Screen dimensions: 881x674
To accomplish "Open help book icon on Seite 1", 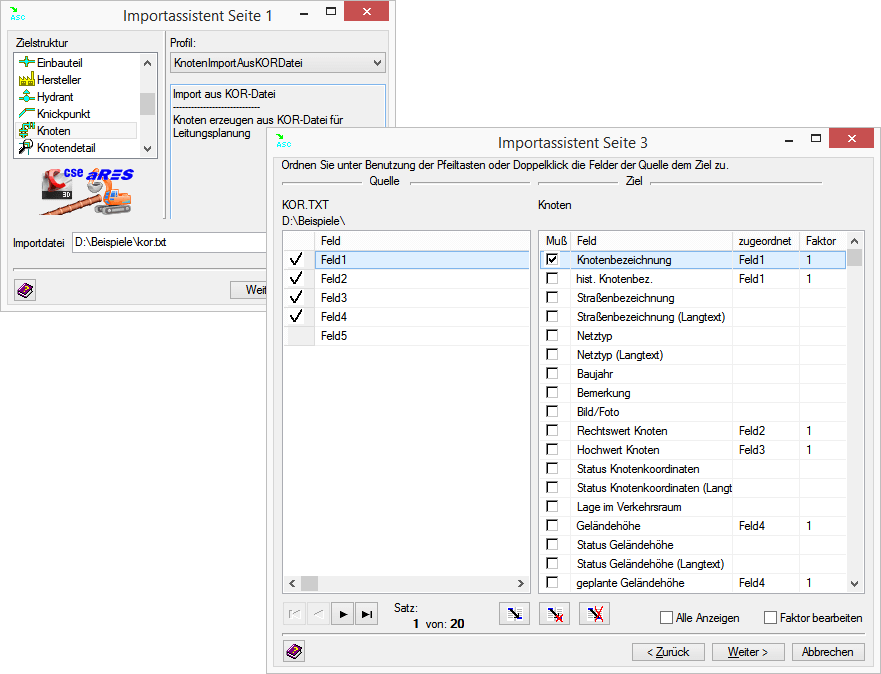I will coord(24,290).
